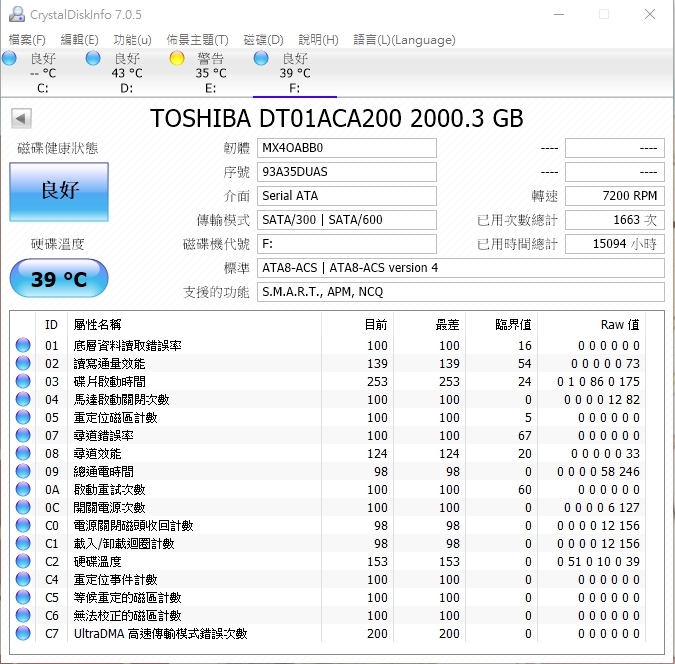Image resolution: width=675 pixels, height=664 pixels.
Task: Click status icon for attribute C7
Action: 23,633
